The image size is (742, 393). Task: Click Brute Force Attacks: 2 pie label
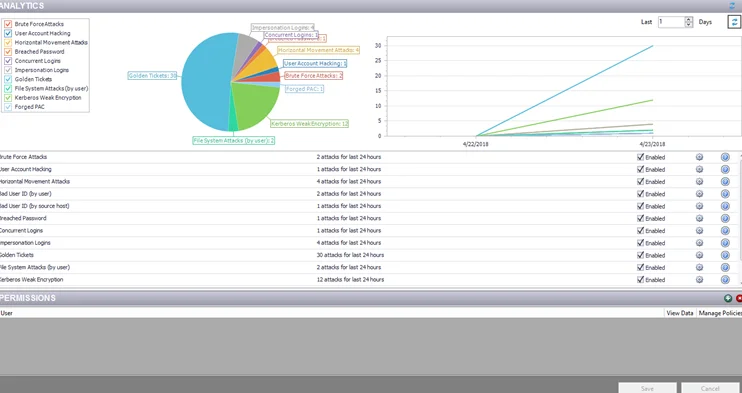313,76
